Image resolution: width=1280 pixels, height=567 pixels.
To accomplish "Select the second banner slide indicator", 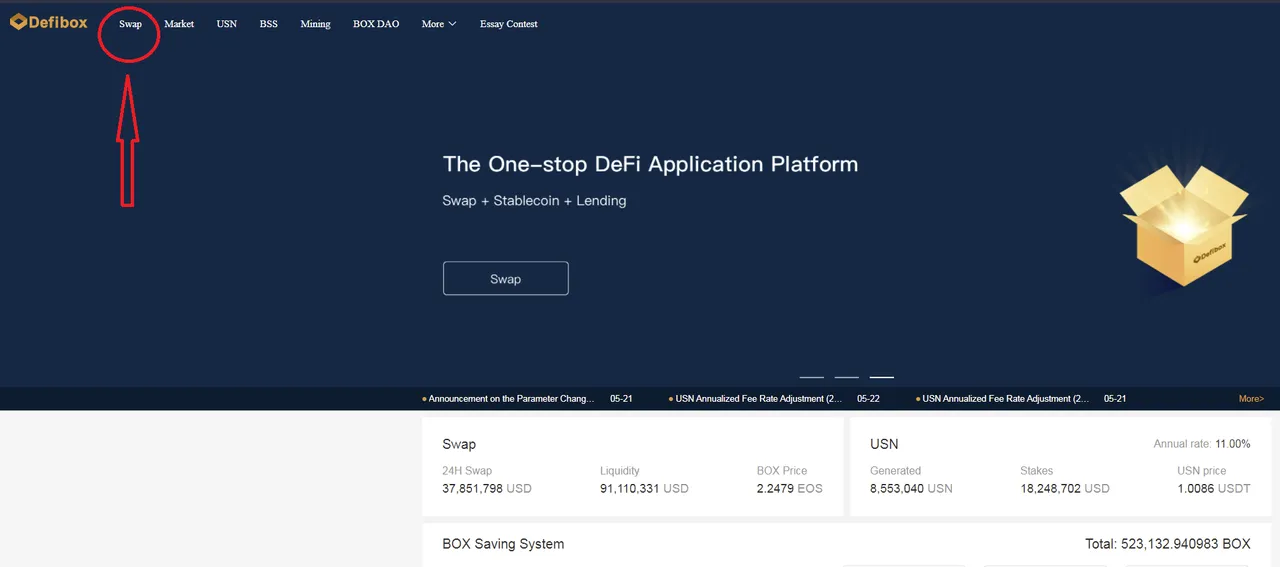I will pos(847,377).
